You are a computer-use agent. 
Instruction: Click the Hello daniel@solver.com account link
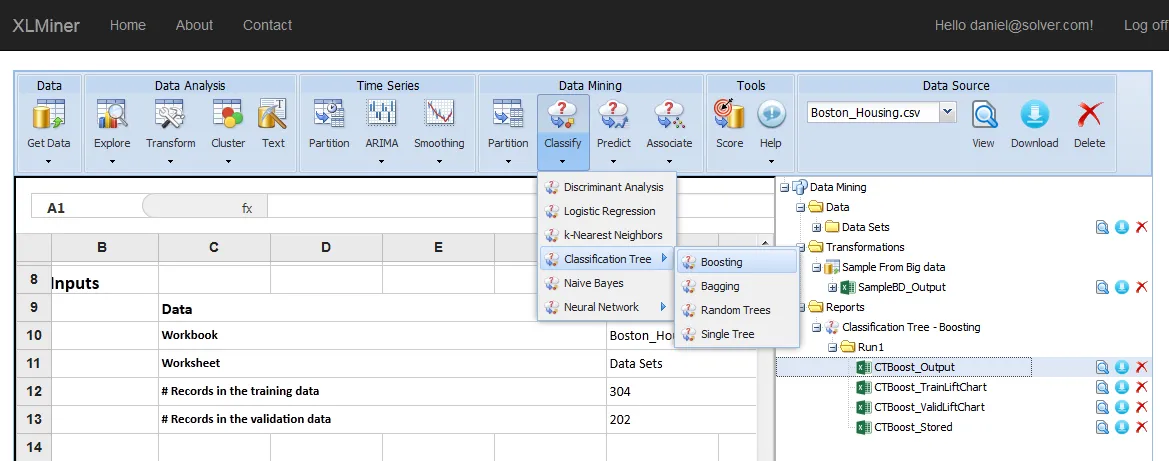[x=1014, y=25]
